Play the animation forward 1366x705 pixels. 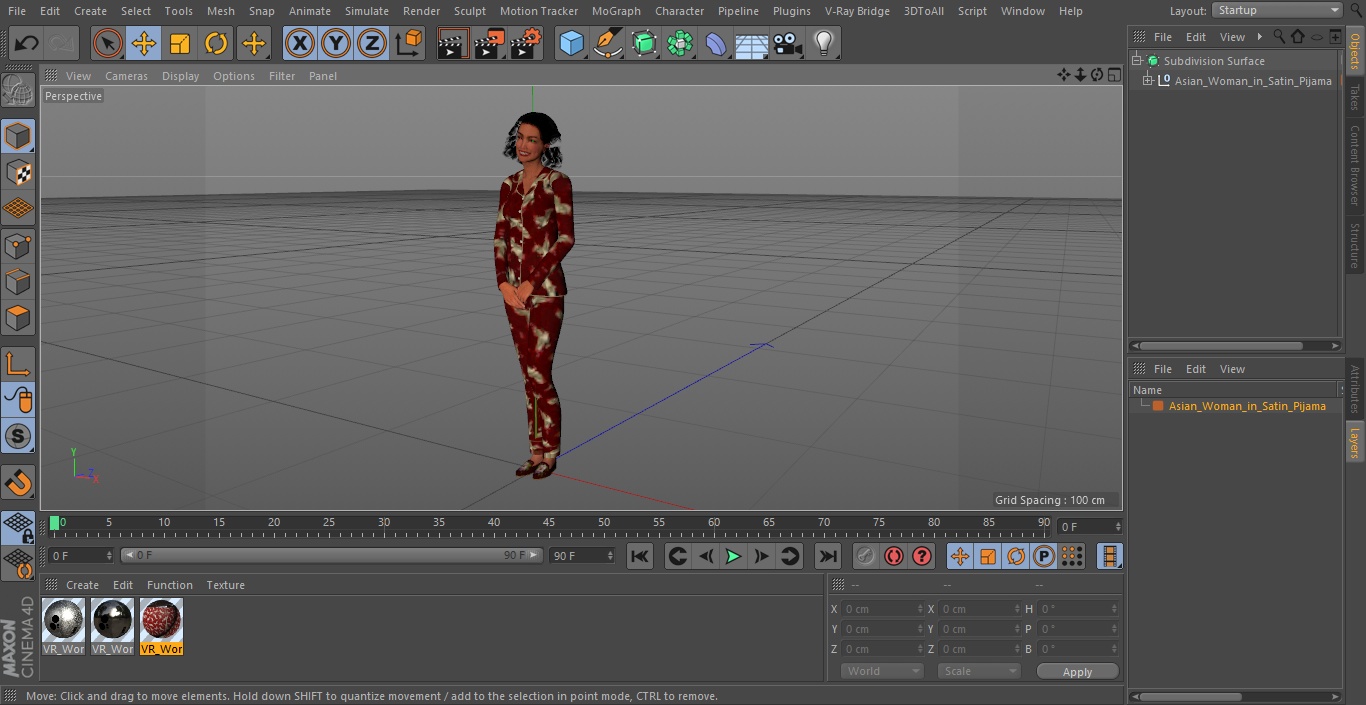pyautogui.click(x=733, y=556)
